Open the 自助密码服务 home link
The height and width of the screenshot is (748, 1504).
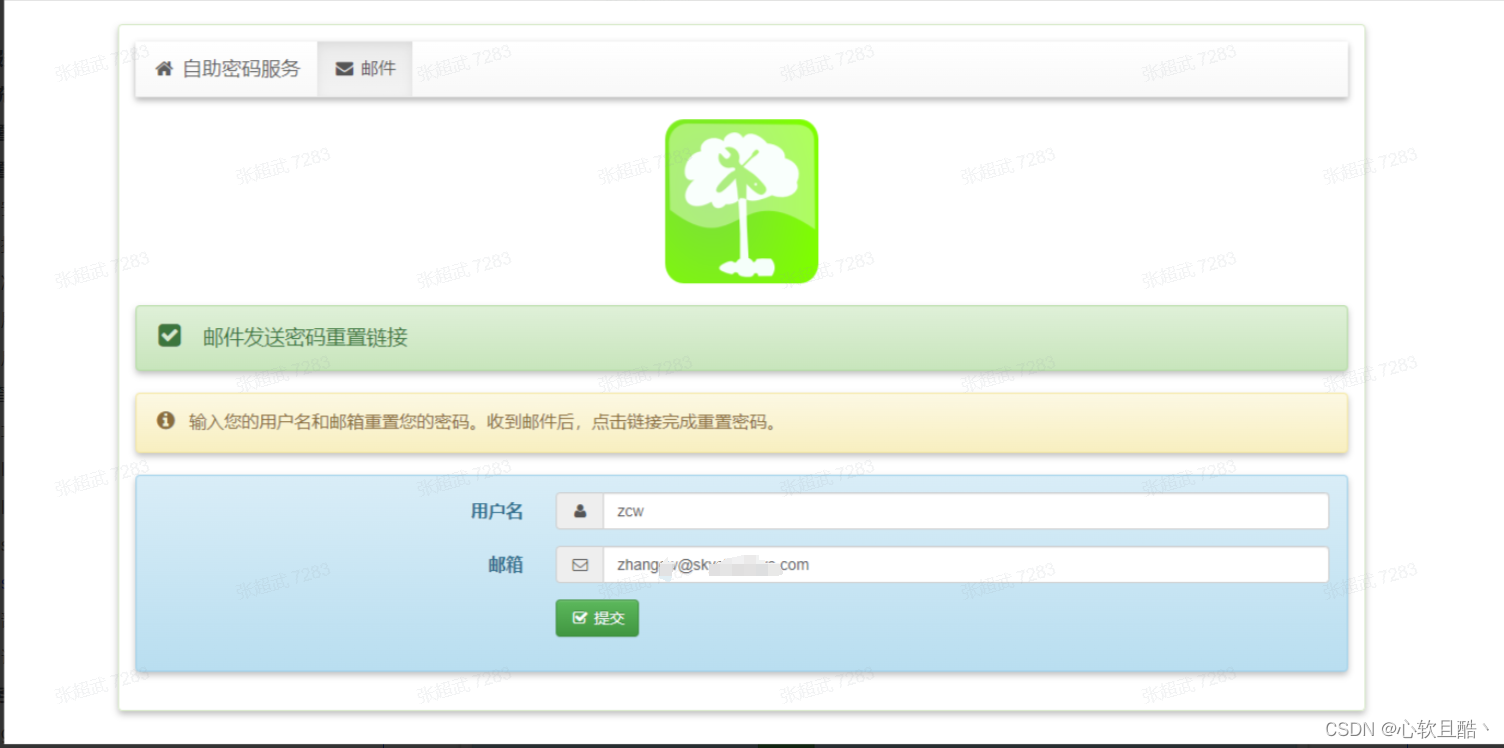click(240, 69)
